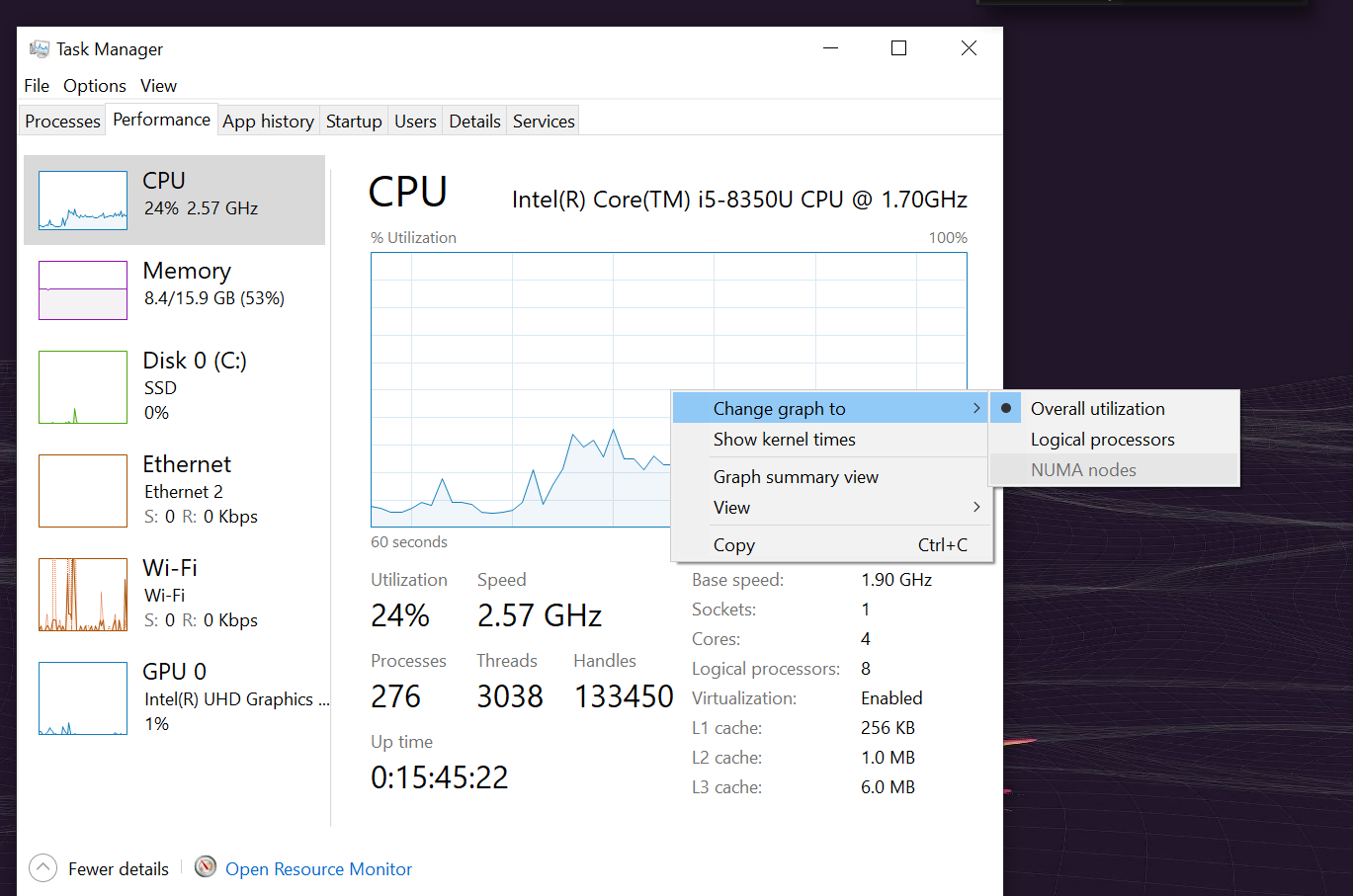
Task: Click the Fewer details collapse arrow icon
Action: click(x=43, y=868)
